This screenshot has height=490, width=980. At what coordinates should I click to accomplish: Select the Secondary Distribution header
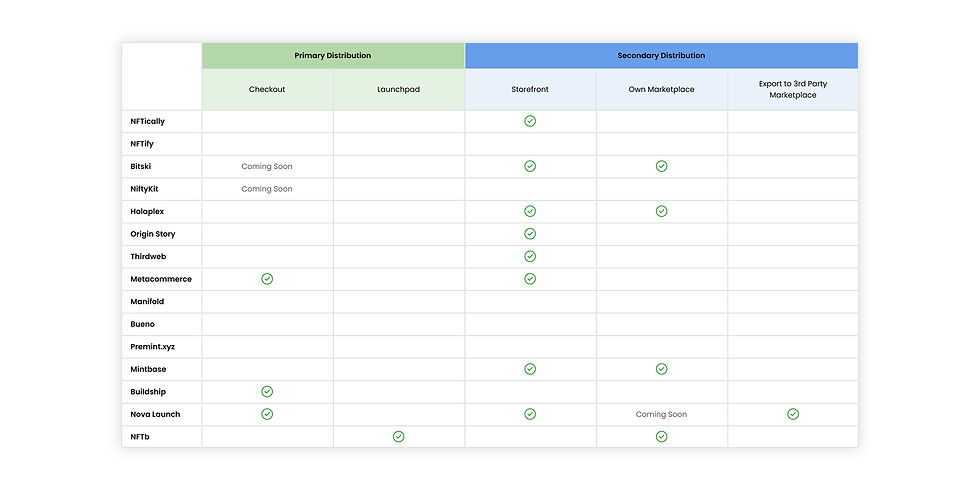click(x=661, y=56)
